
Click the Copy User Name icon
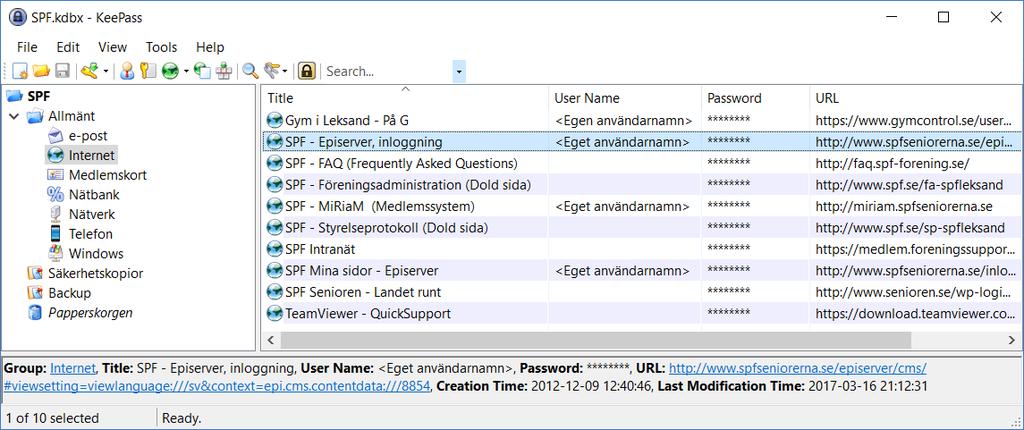pos(127,71)
